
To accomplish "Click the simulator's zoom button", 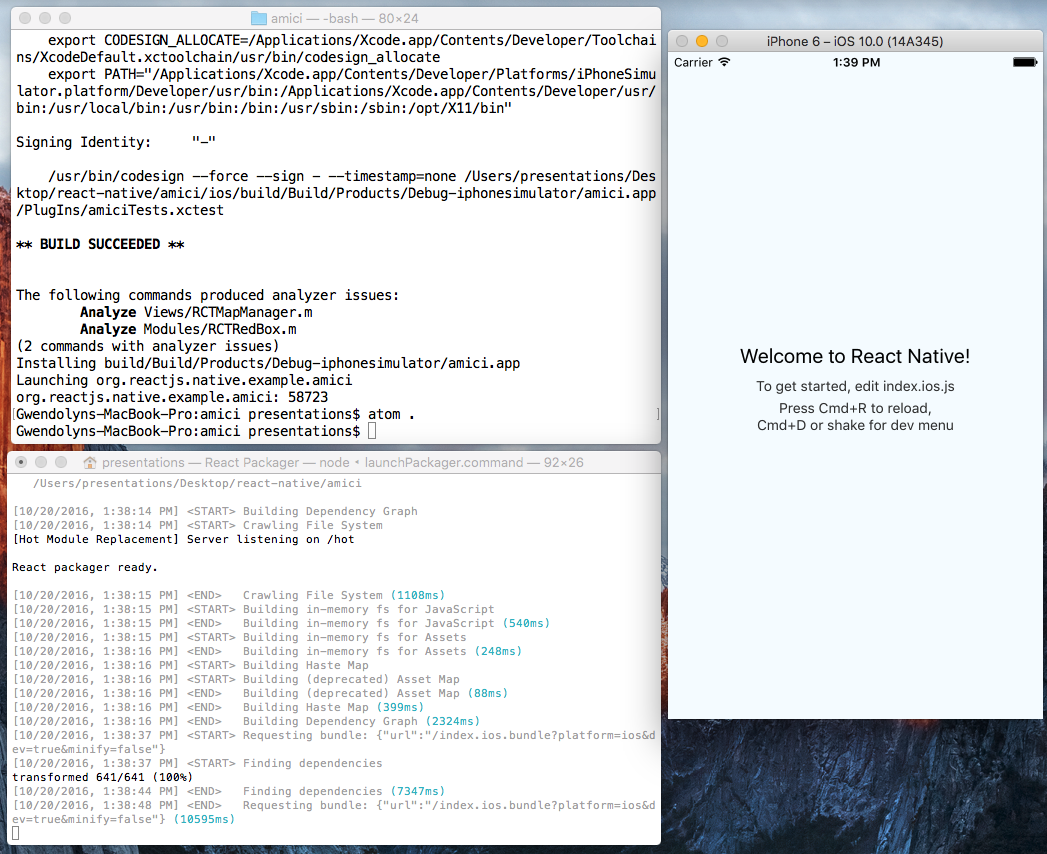I will 722,41.
